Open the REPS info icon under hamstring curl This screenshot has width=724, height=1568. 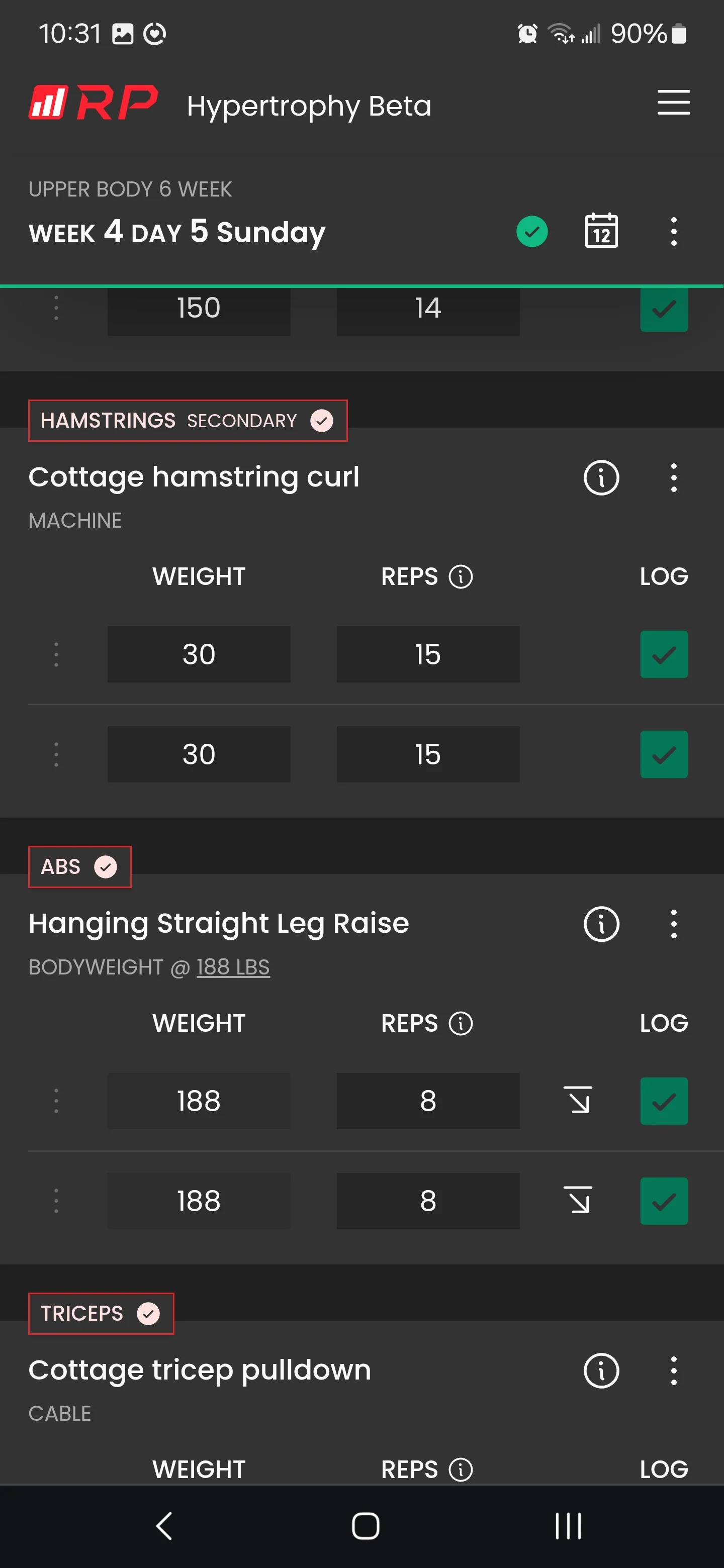click(x=461, y=576)
